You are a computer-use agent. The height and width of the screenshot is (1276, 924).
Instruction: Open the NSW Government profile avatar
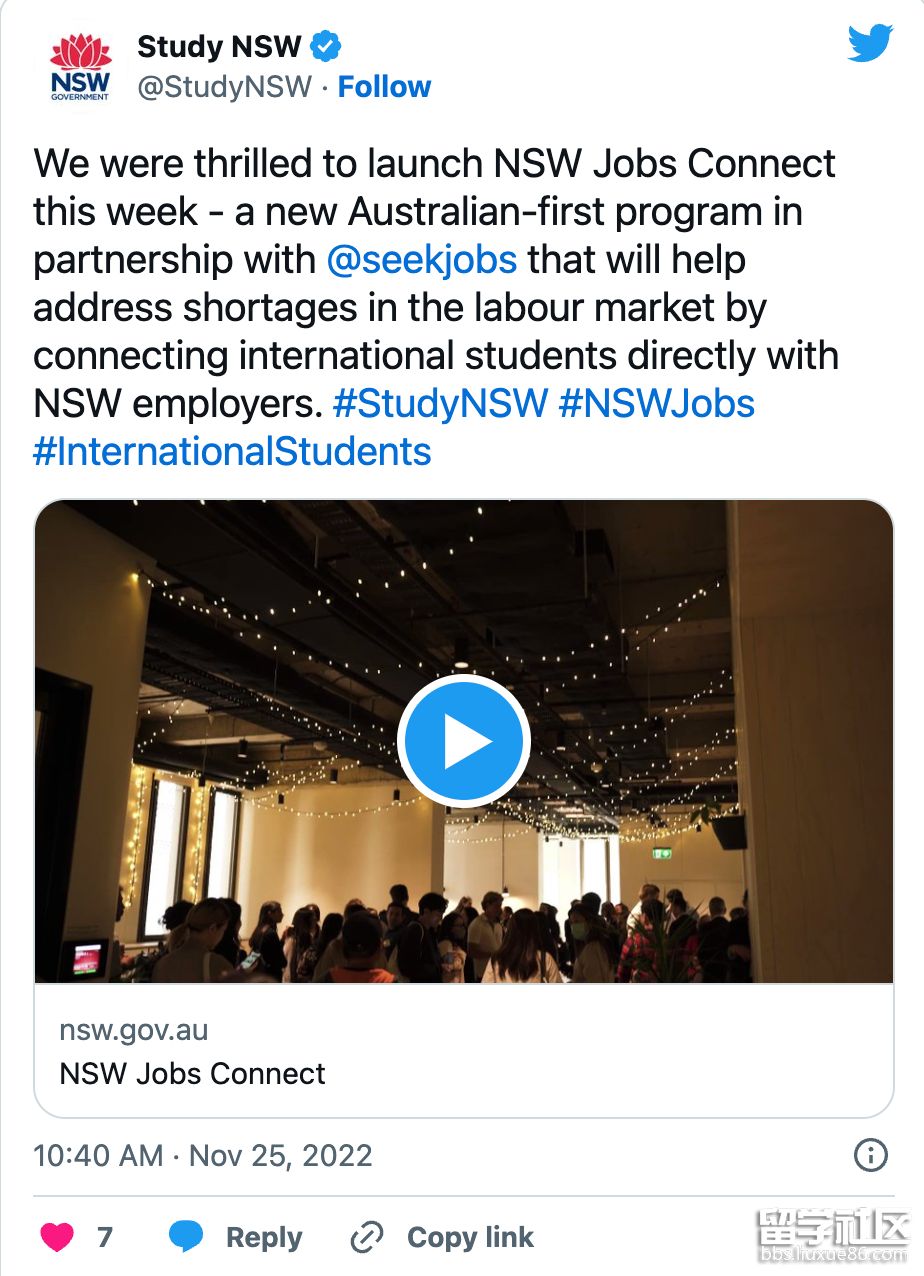[x=81, y=68]
